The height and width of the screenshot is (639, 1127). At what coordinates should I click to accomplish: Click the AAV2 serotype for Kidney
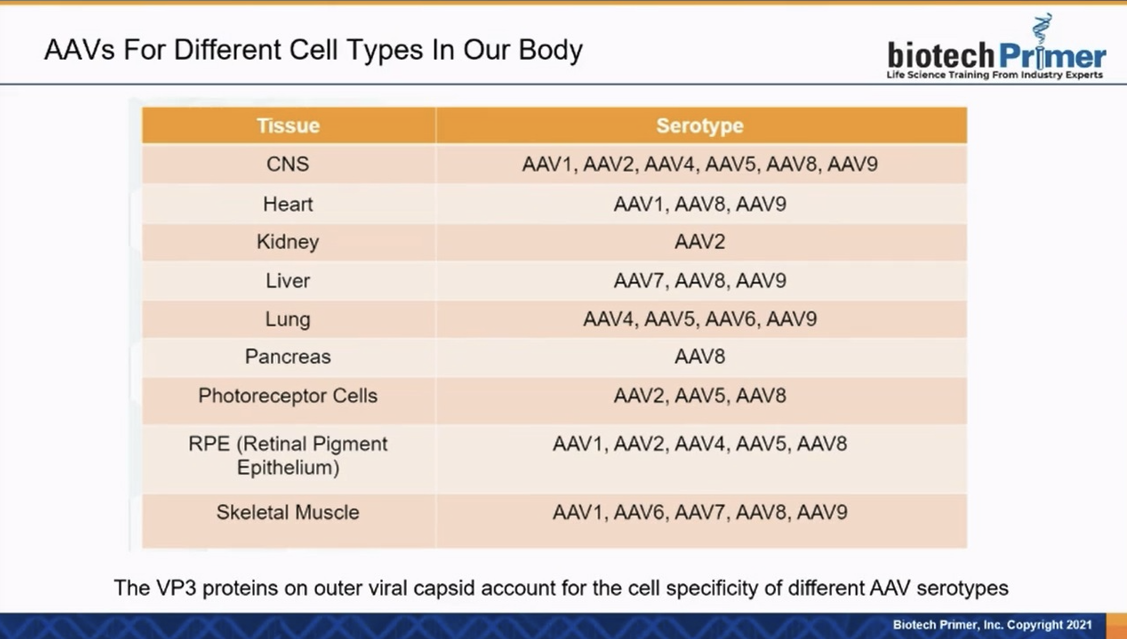coord(700,242)
